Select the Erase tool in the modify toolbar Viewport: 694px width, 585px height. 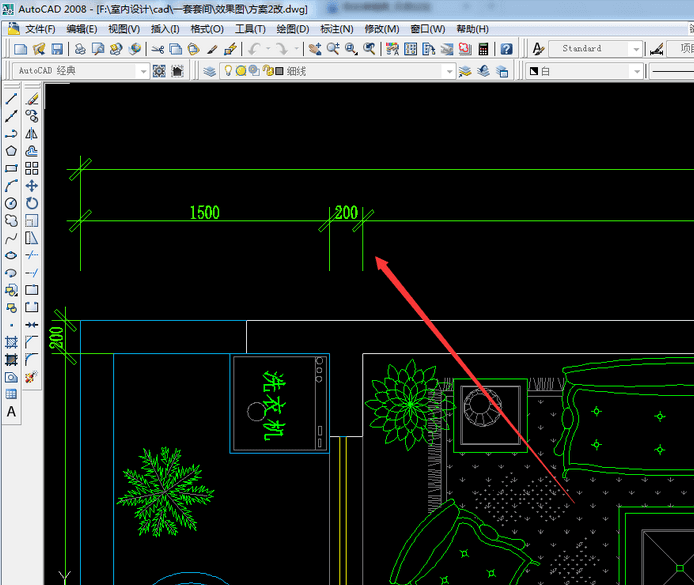pos(32,98)
